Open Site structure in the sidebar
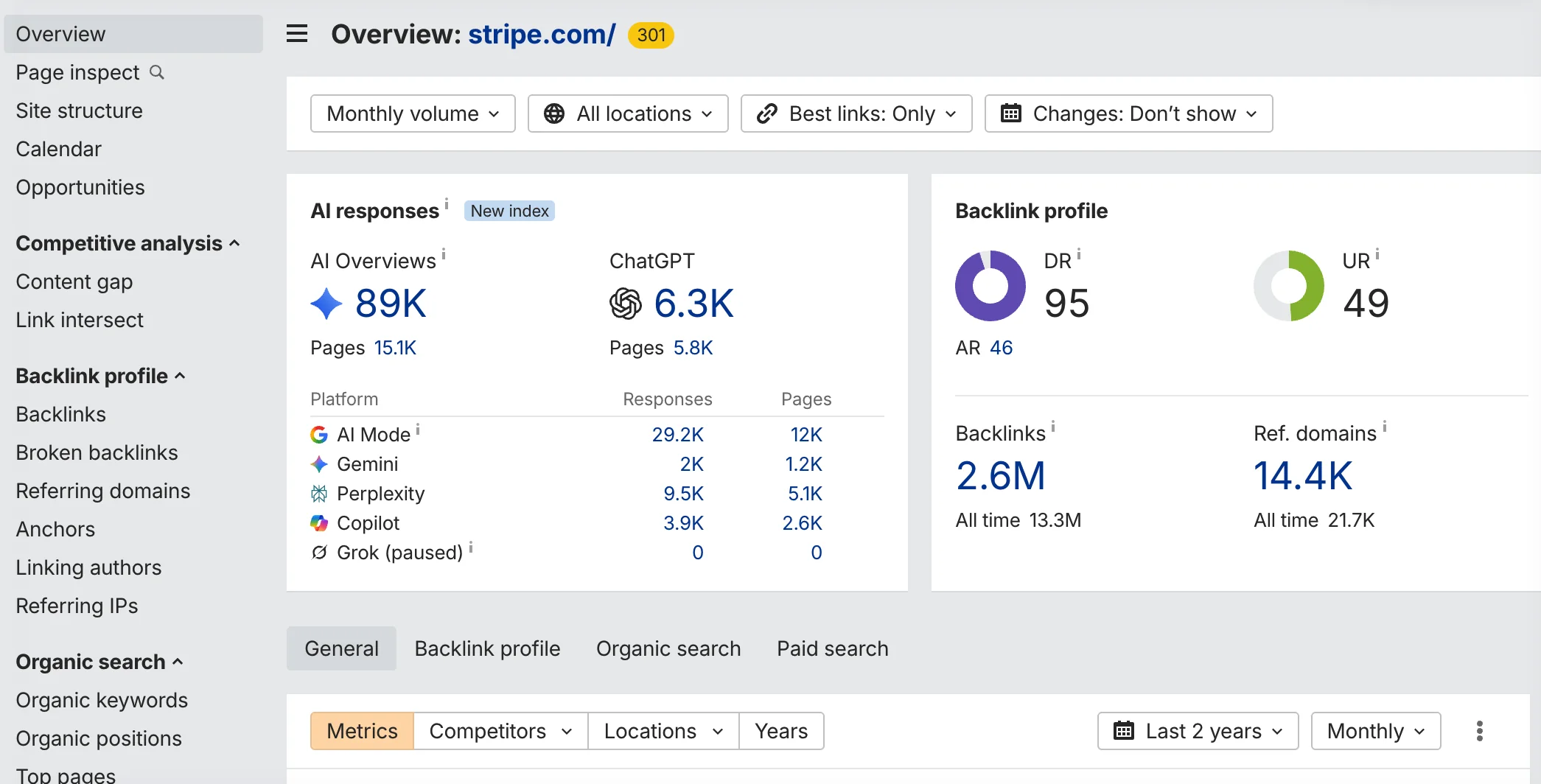The height and width of the screenshot is (784, 1541). 80,111
